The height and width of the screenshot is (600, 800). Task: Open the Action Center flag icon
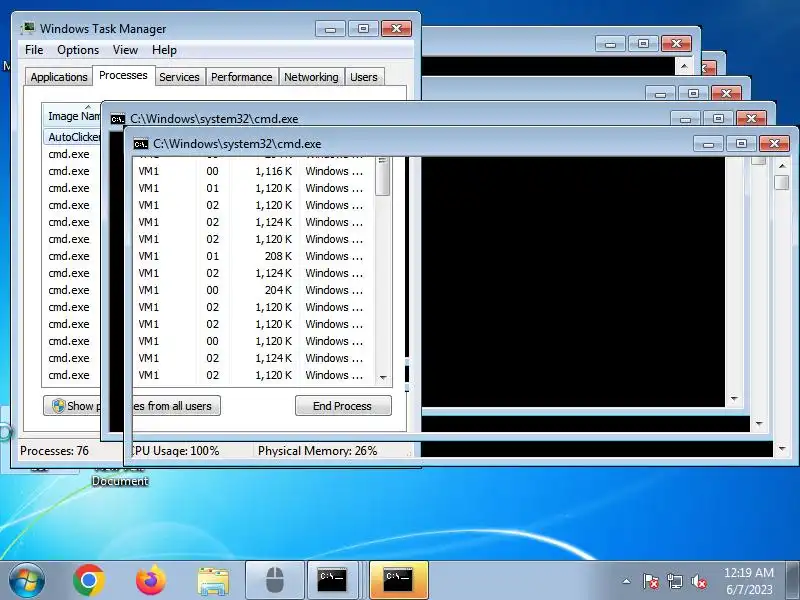pyautogui.click(x=651, y=581)
